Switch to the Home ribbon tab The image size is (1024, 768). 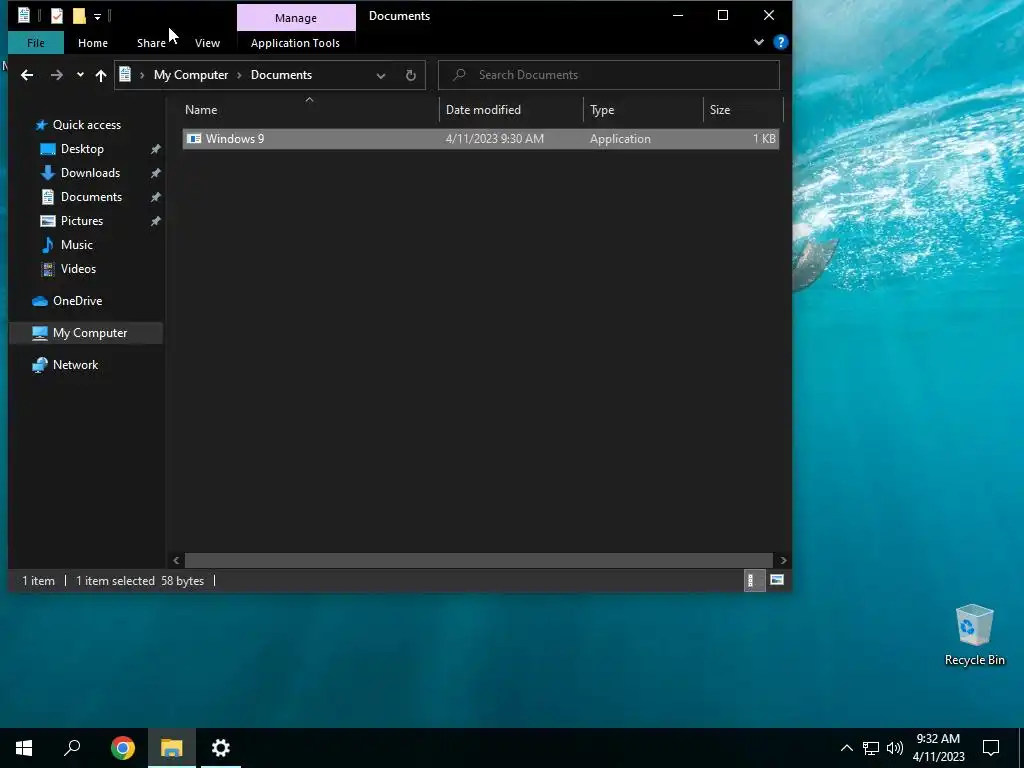[x=93, y=43]
